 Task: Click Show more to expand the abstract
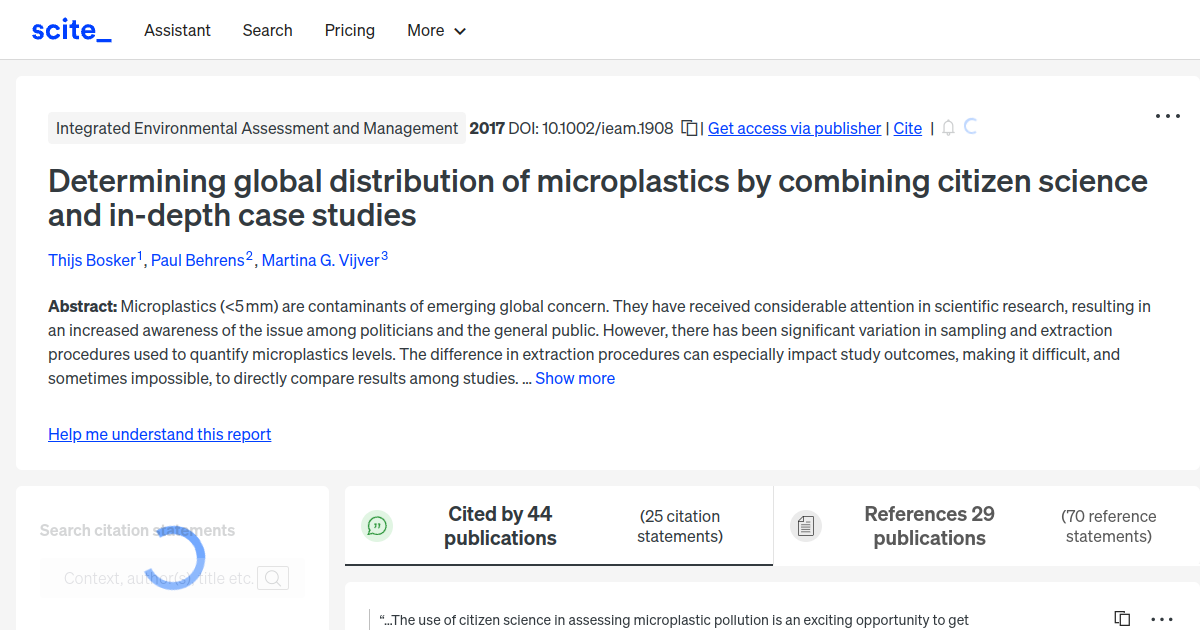click(574, 378)
